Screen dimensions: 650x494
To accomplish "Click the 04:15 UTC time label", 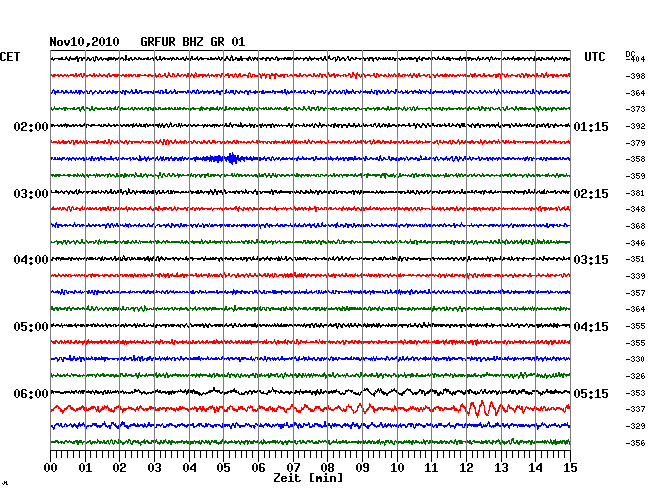I will [x=591, y=327].
